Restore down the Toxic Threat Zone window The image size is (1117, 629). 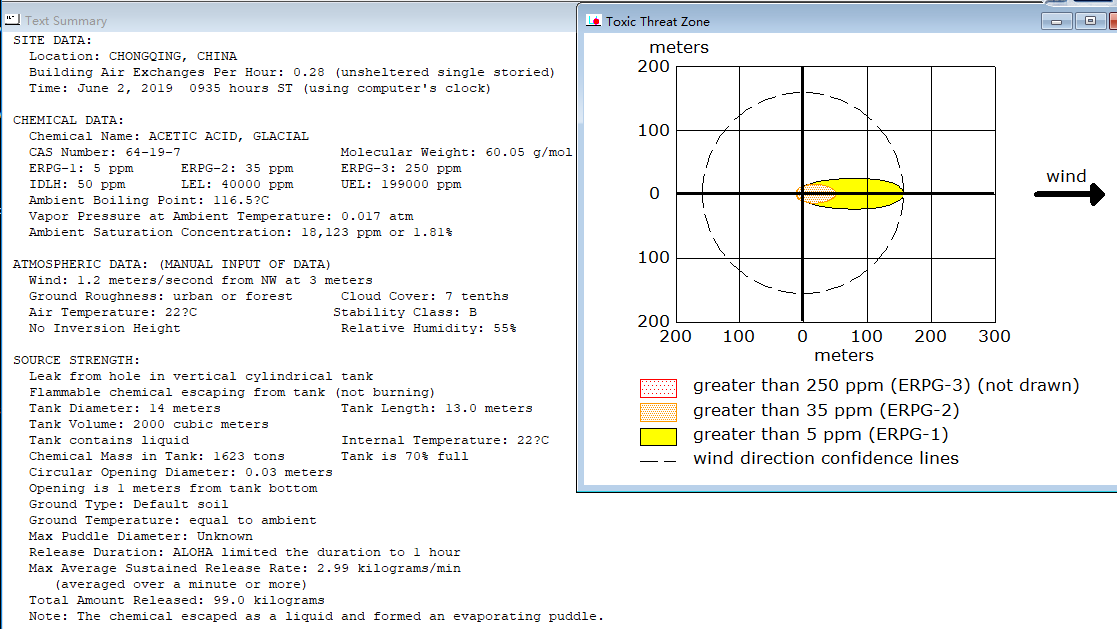click(1090, 21)
